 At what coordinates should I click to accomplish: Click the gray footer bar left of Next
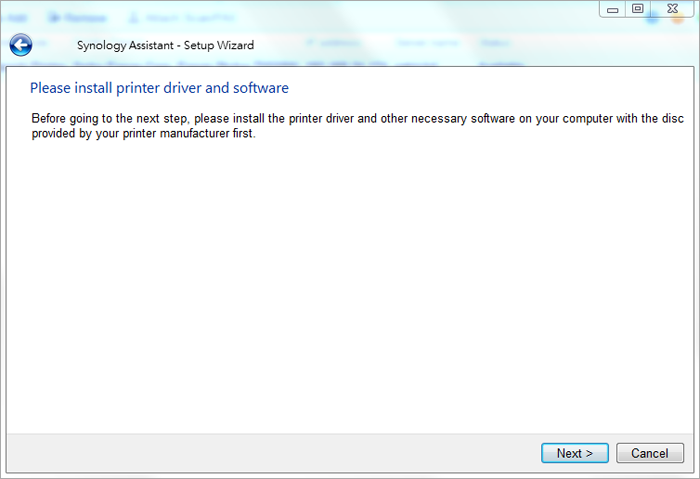click(x=270, y=453)
